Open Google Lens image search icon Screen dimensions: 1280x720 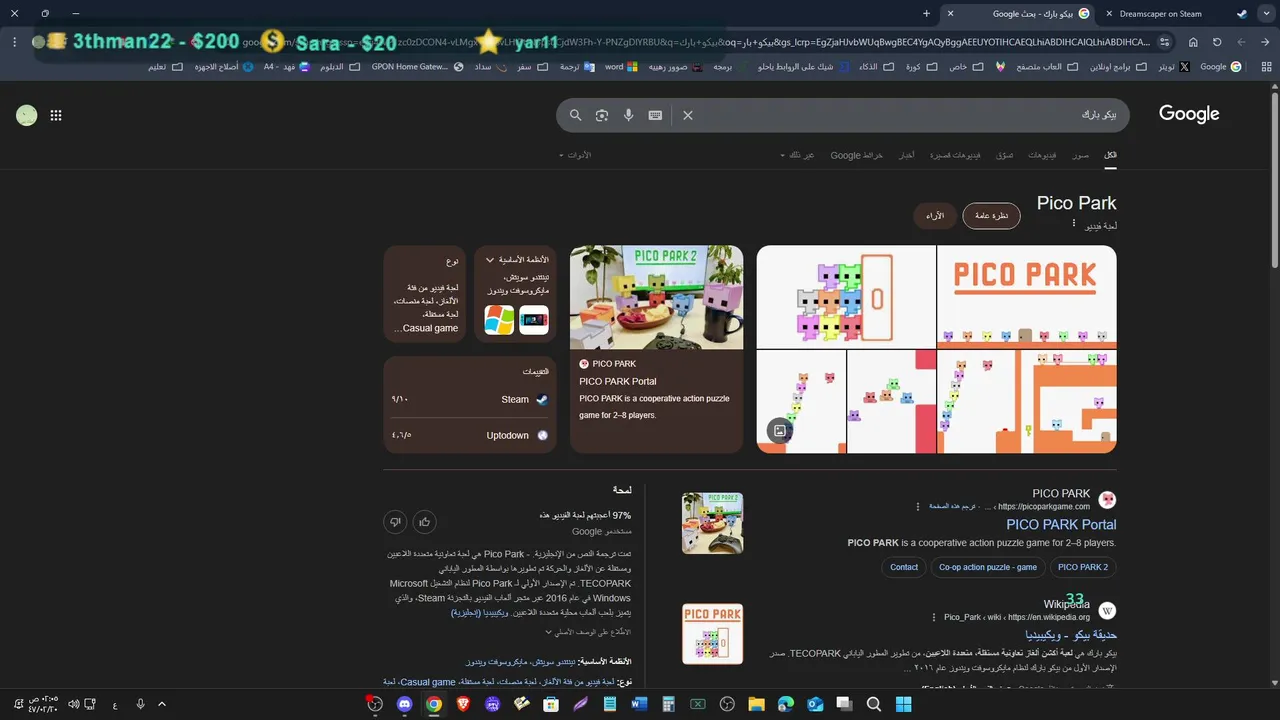tap(602, 115)
